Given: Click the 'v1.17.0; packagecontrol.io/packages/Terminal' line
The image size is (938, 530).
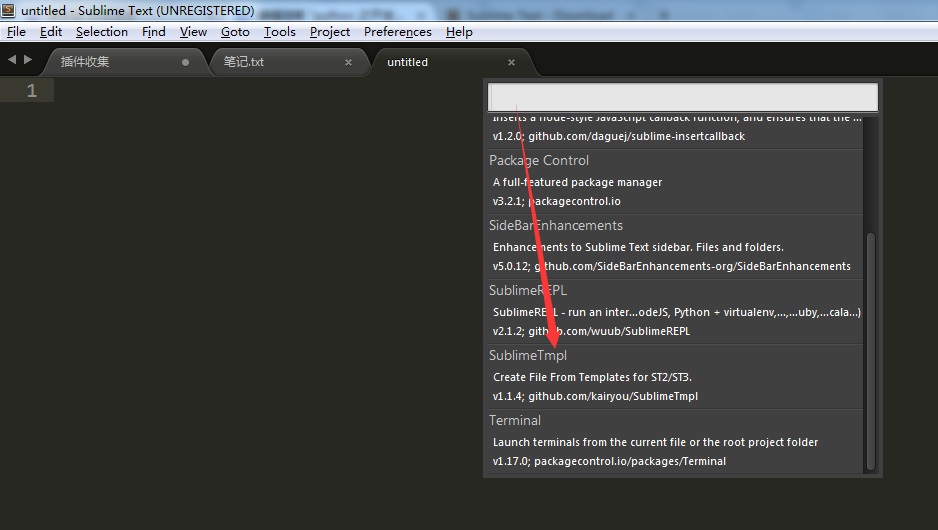Looking at the screenshot, I should 609,462.
